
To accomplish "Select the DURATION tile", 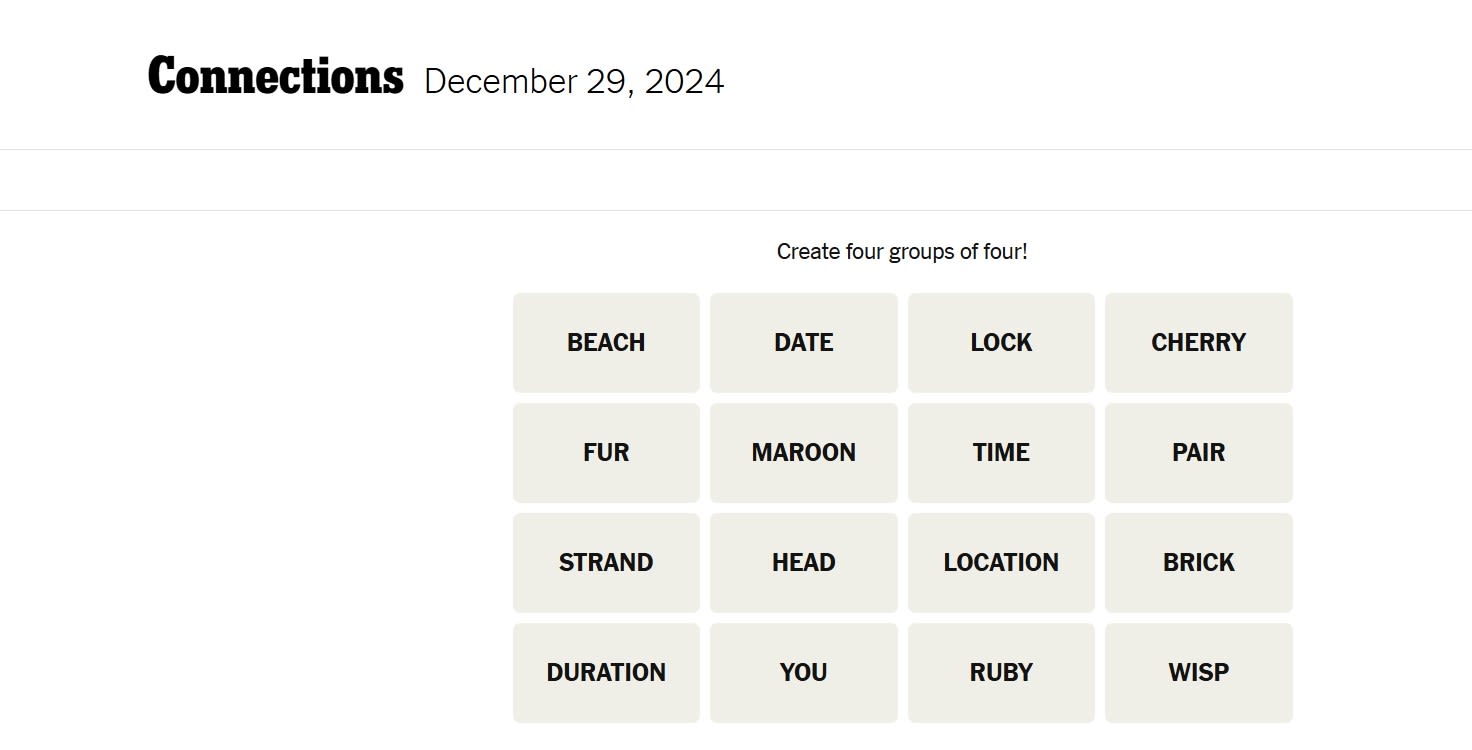I will click(x=606, y=673).
